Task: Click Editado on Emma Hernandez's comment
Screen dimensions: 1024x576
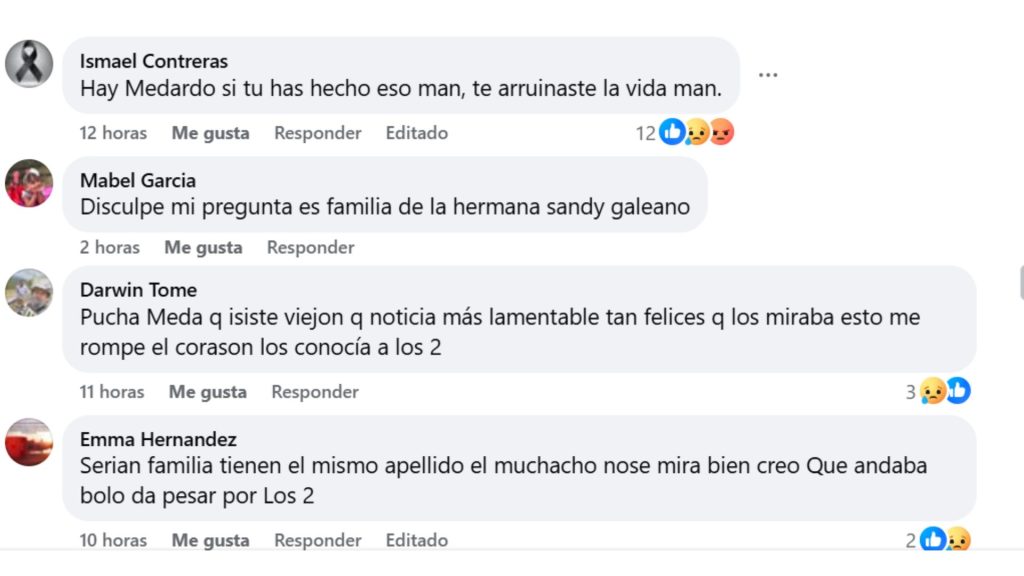Action: click(x=416, y=540)
